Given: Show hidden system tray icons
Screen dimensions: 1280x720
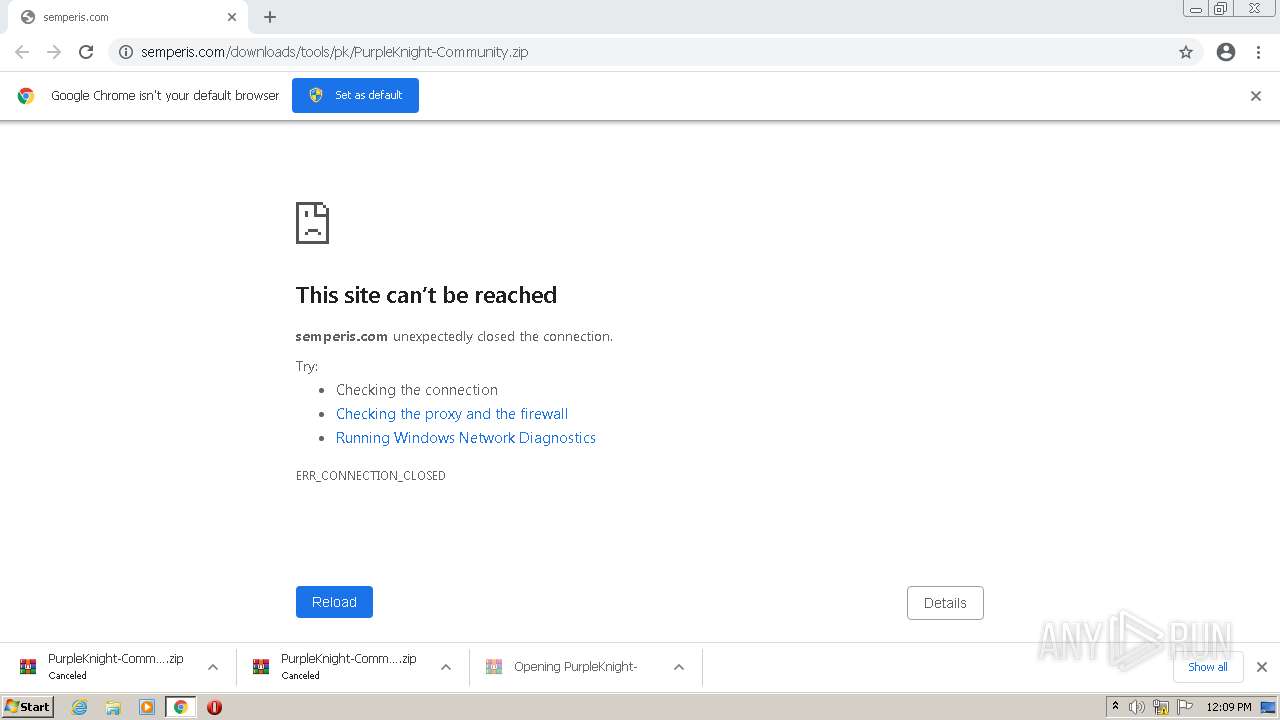Looking at the screenshot, I should [1116, 707].
